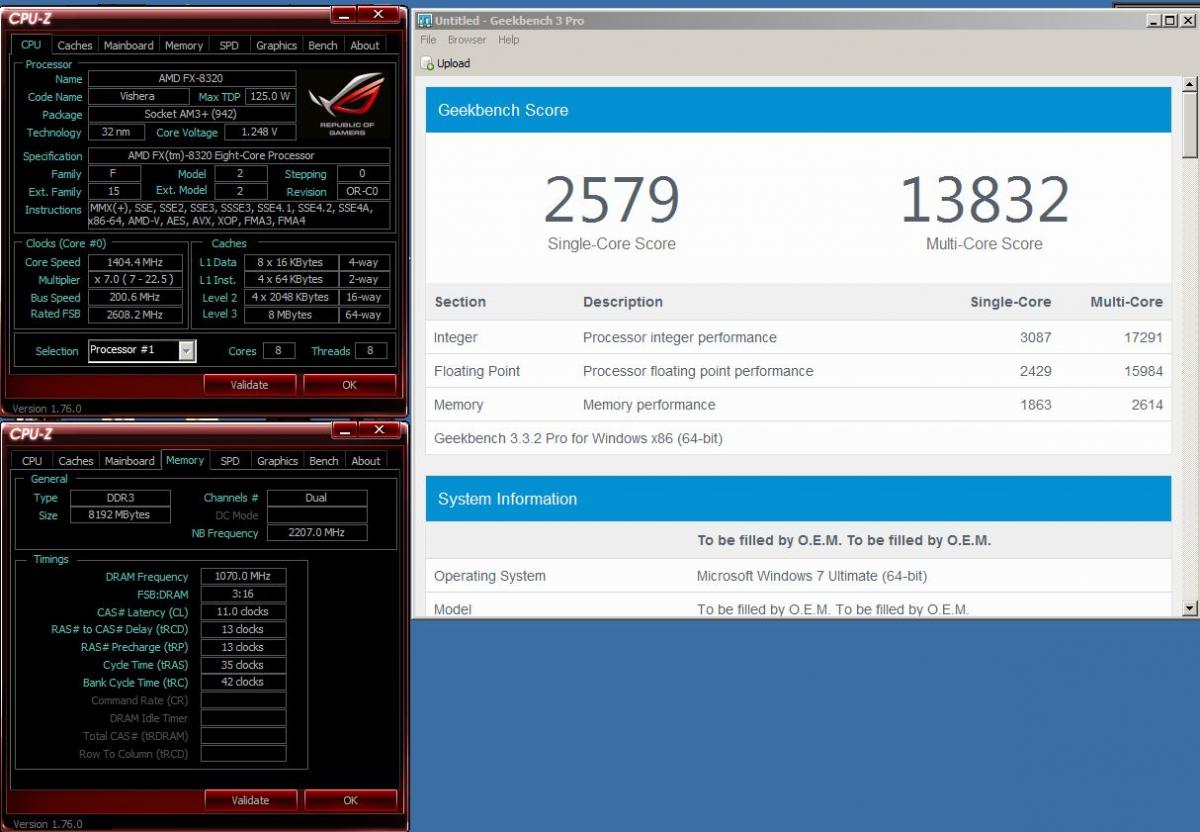Screen dimensions: 1200x832
Task: Close the bottom CPU-Z Memory window
Action: [379, 430]
